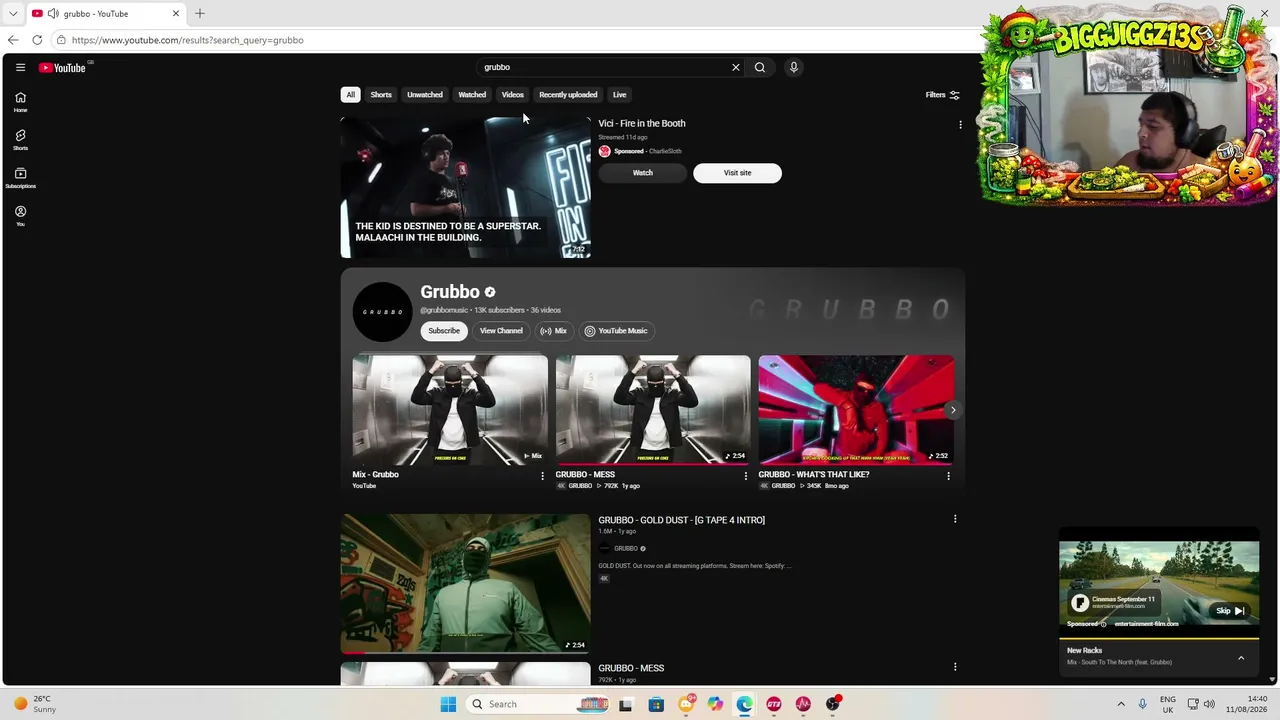The height and width of the screenshot is (720, 1280).
Task: Open Shorts in the left sidebar
Action: [x=20, y=140]
